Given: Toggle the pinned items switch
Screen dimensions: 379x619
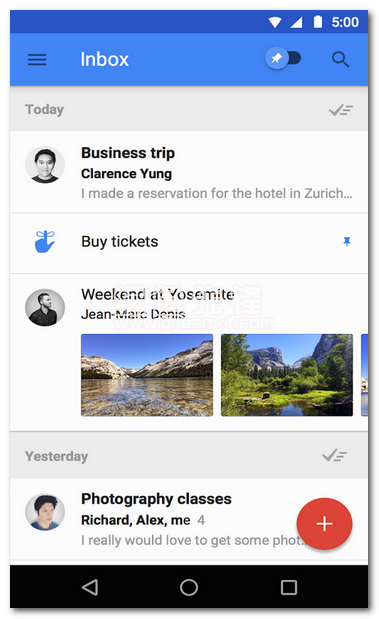Looking at the screenshot, I should pos(283,58).
